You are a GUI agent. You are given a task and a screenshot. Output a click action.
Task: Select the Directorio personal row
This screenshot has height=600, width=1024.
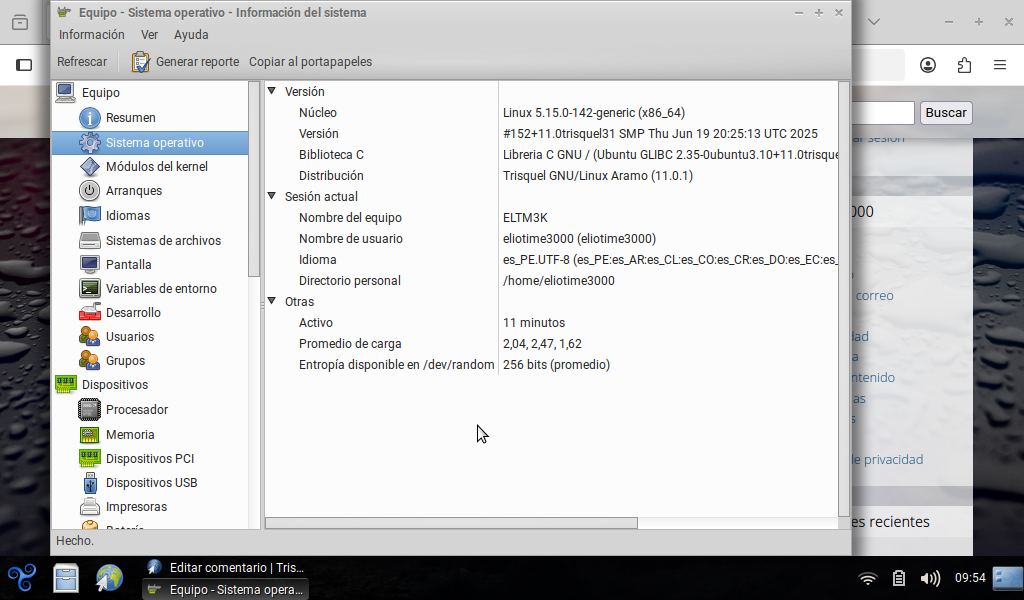click(551, 280)
